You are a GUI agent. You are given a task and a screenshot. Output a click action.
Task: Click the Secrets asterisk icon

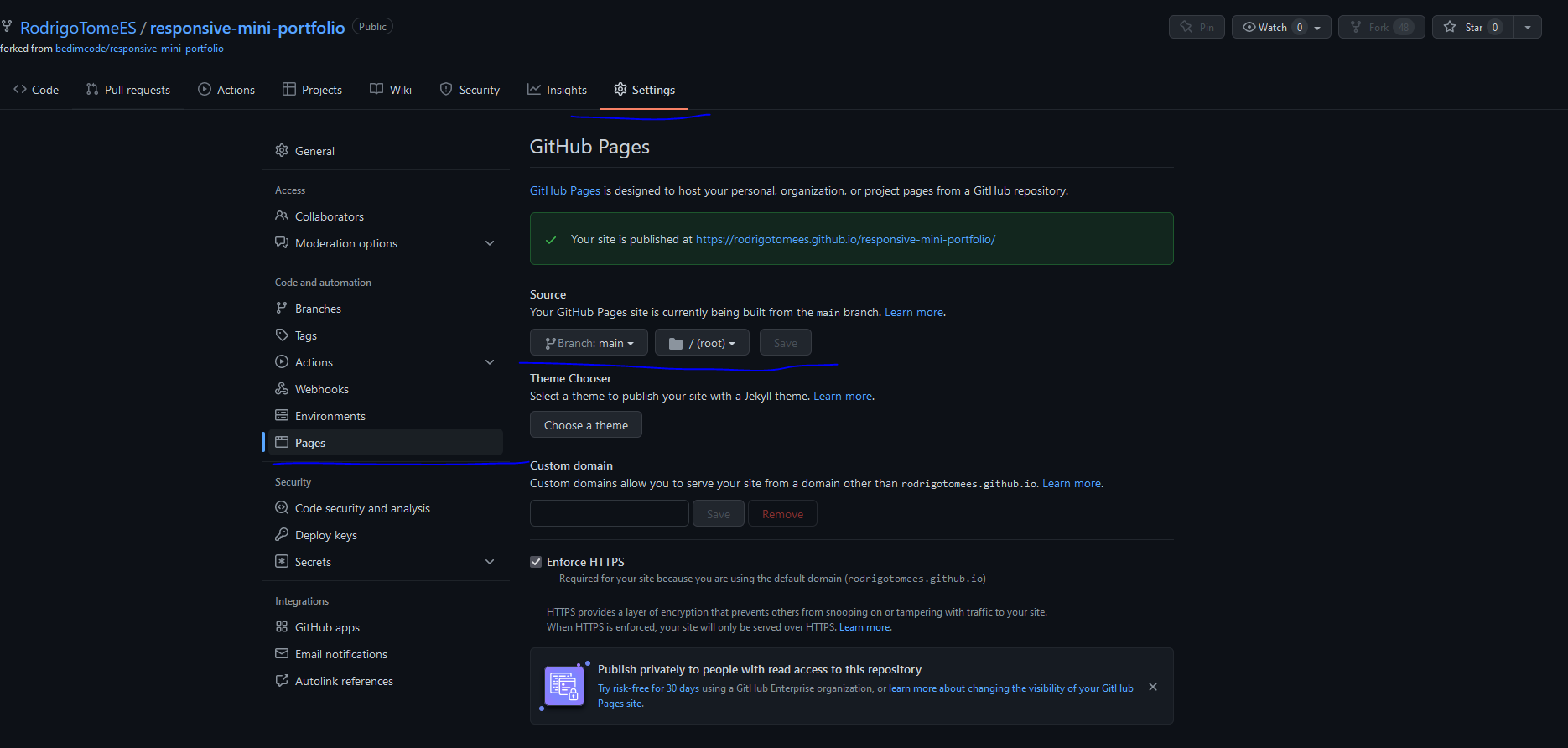click(282, 561)
